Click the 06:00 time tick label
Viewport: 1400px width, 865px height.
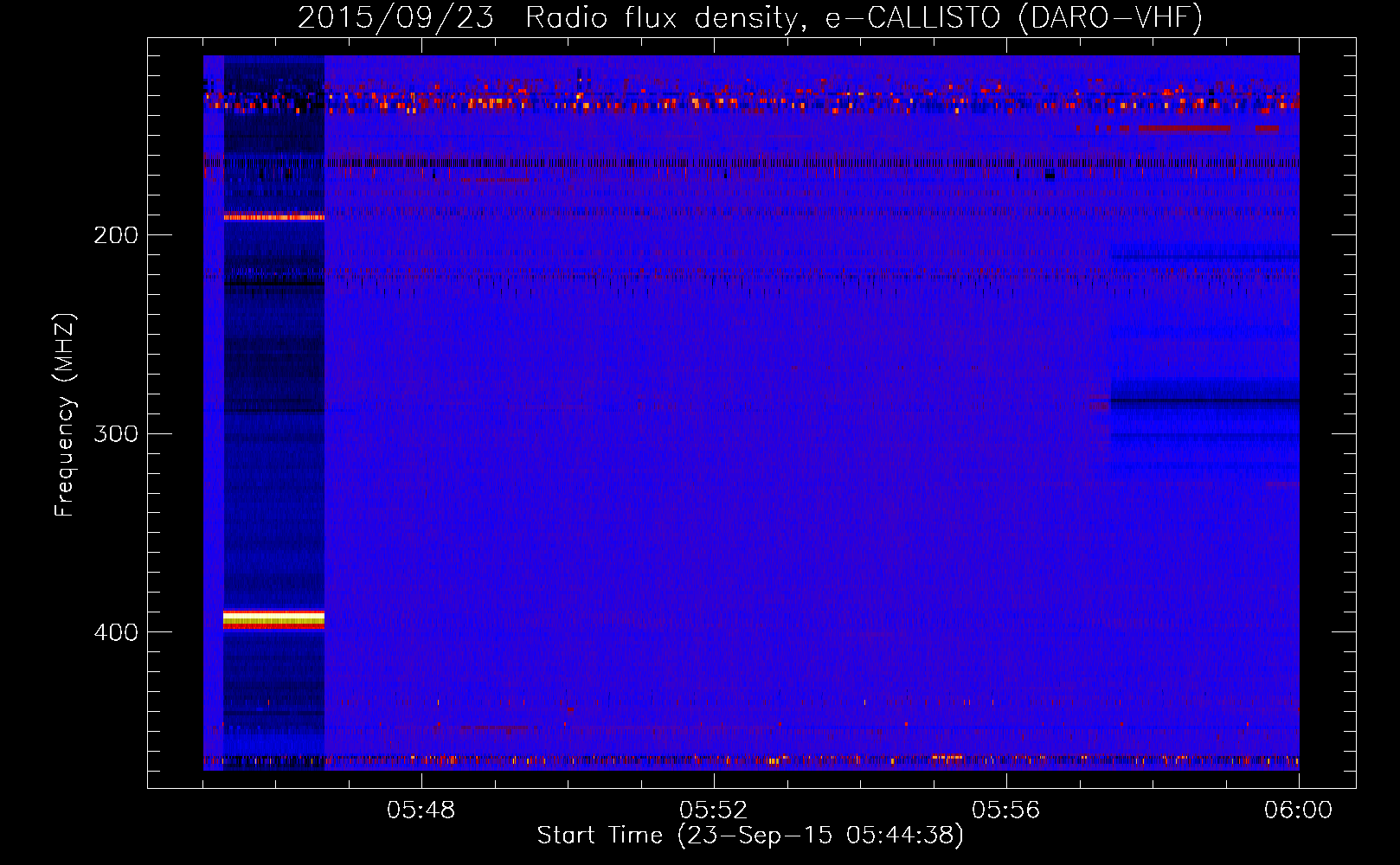pyautogui.click(x=1299, y=811)
